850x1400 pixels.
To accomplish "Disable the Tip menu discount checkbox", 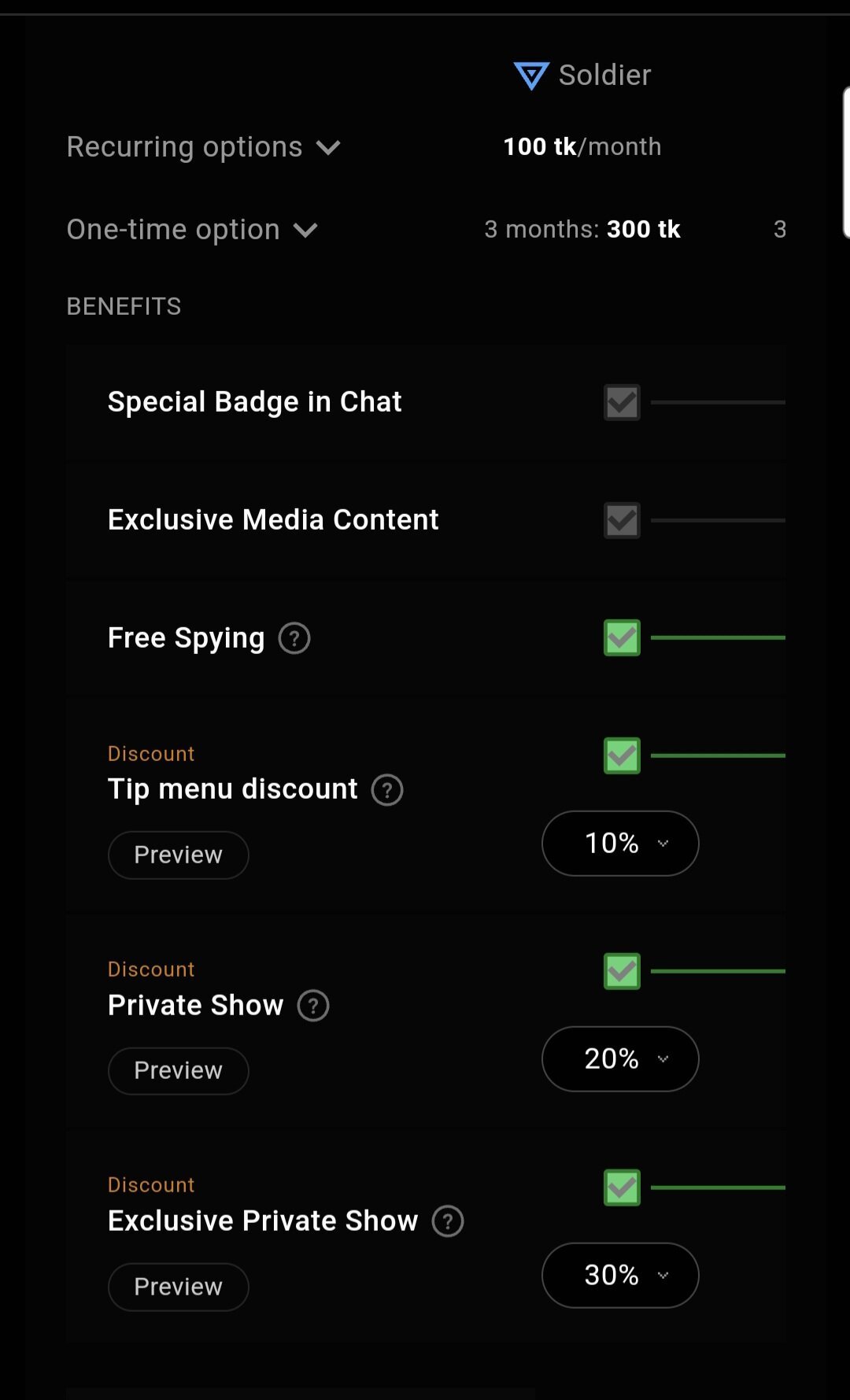I will tap(622, 755).
